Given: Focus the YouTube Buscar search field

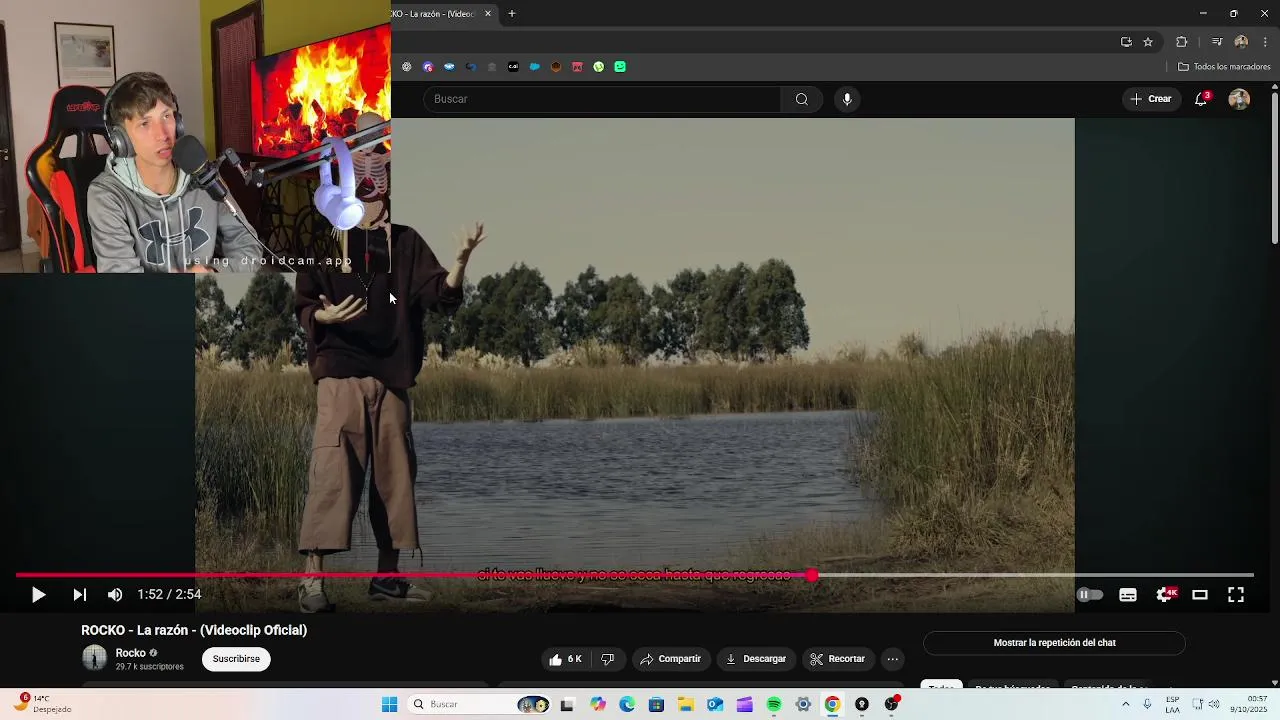Looking at the screenshot, I should pyautogui.click(x=602, y=99).
